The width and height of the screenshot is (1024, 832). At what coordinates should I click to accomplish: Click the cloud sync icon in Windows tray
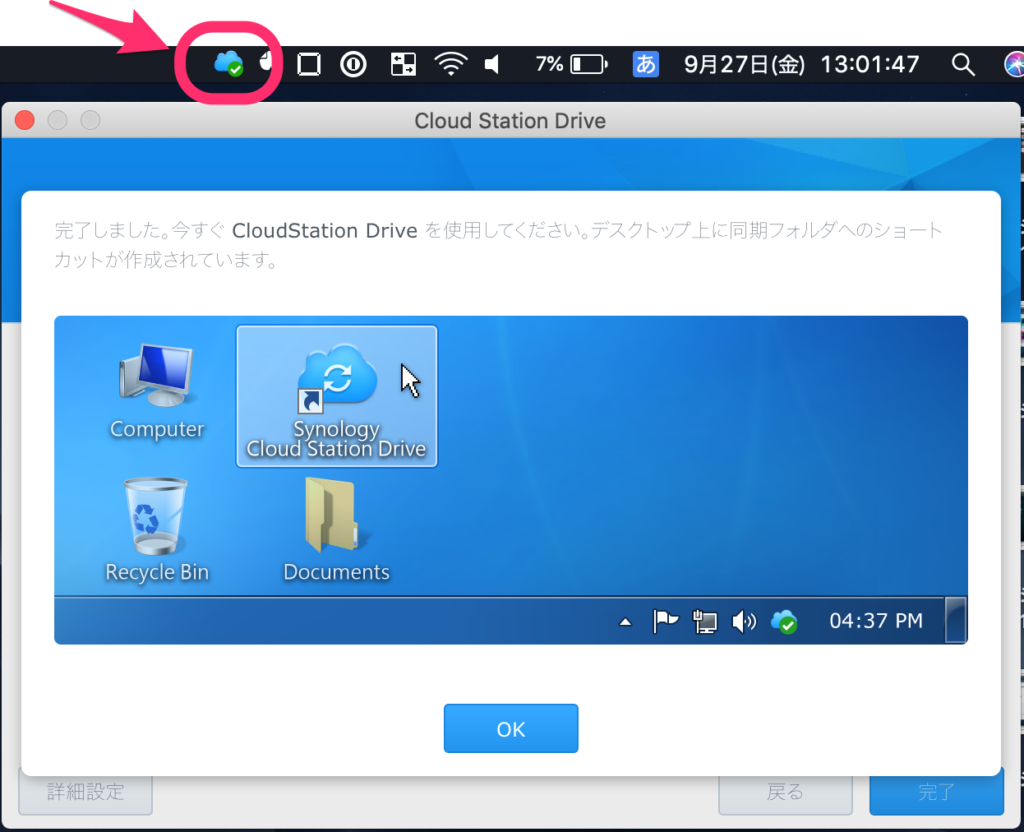click(784, 622)
